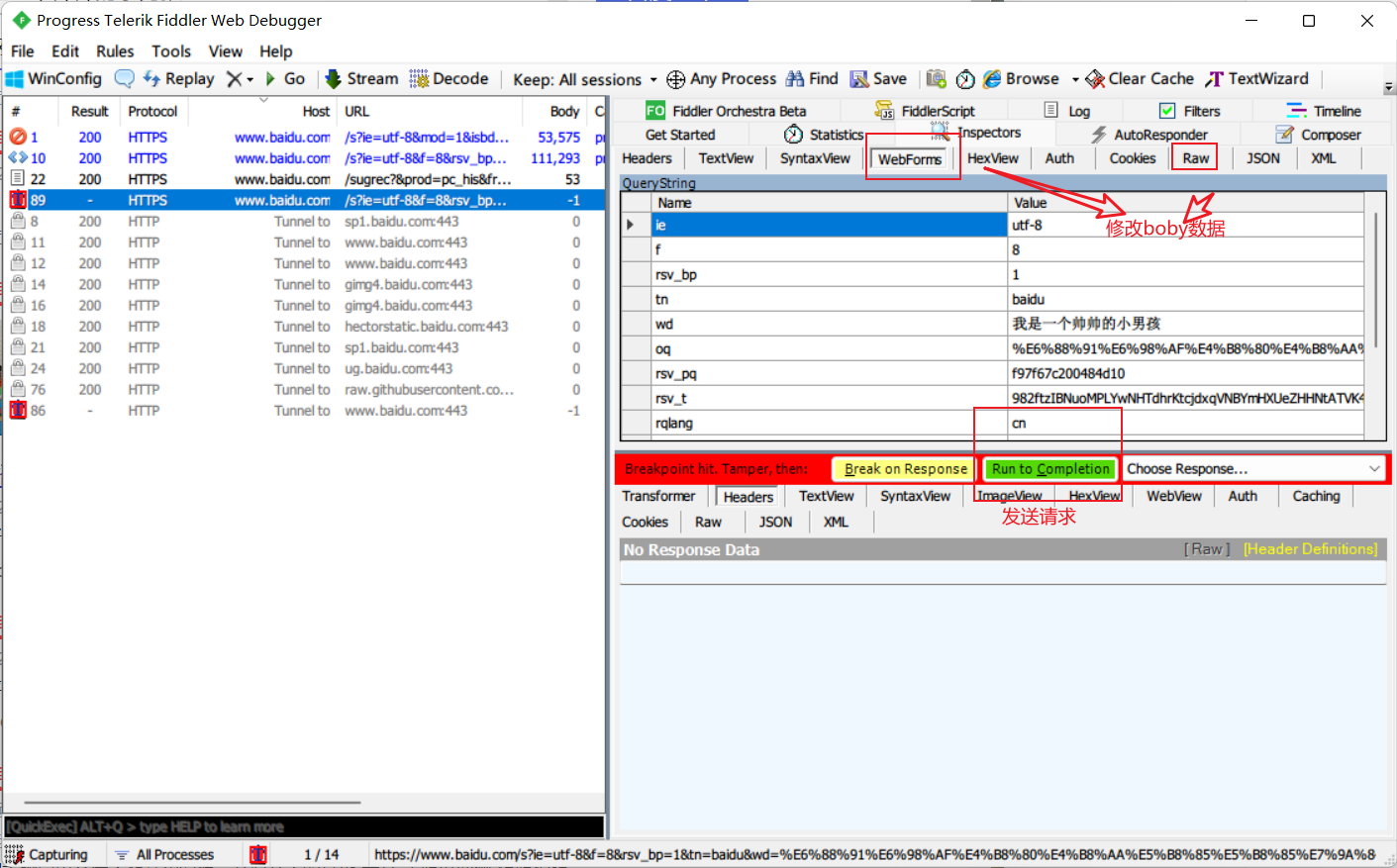Click the session list horizontal scrollbar
This screenshot has width=1397, height=868.
pyautogui.click(x=193, y=803)
